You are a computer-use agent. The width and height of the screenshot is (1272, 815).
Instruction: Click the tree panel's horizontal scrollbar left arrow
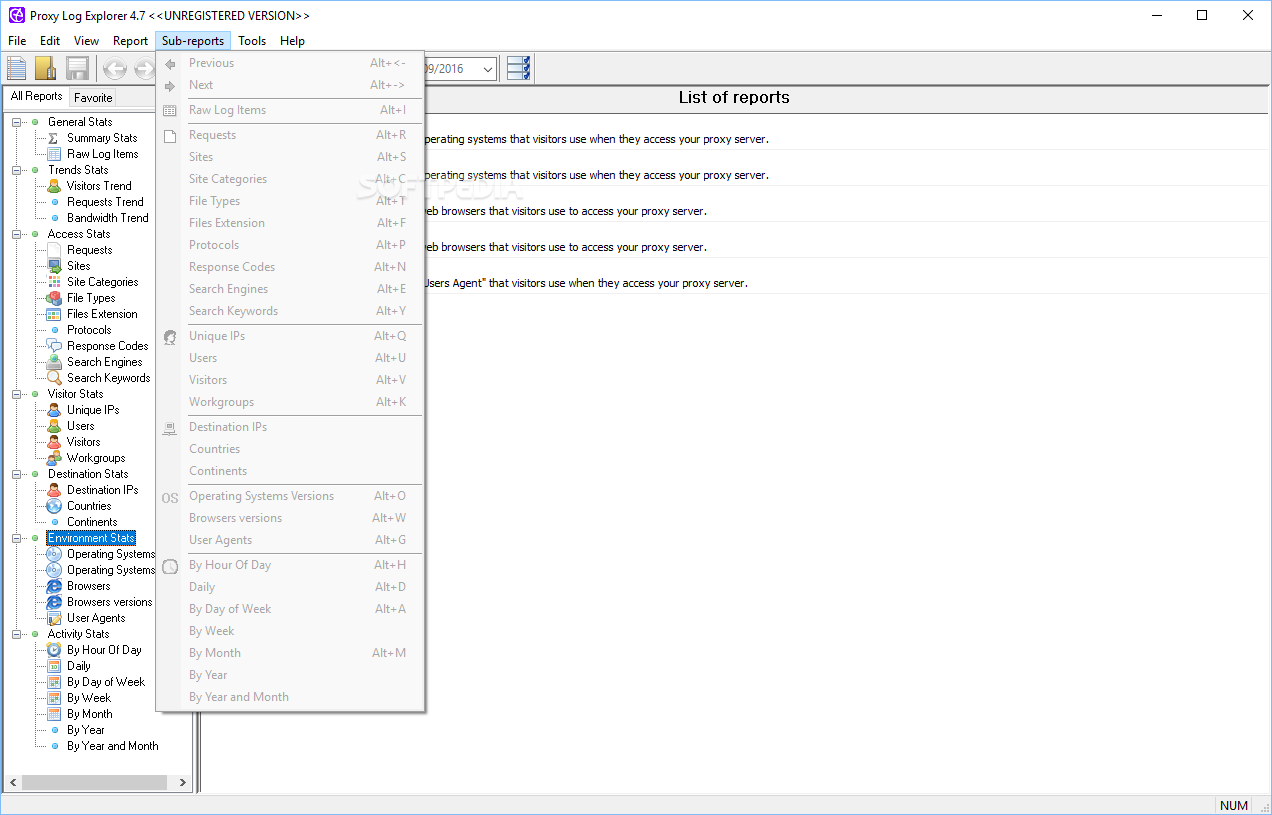13,783
